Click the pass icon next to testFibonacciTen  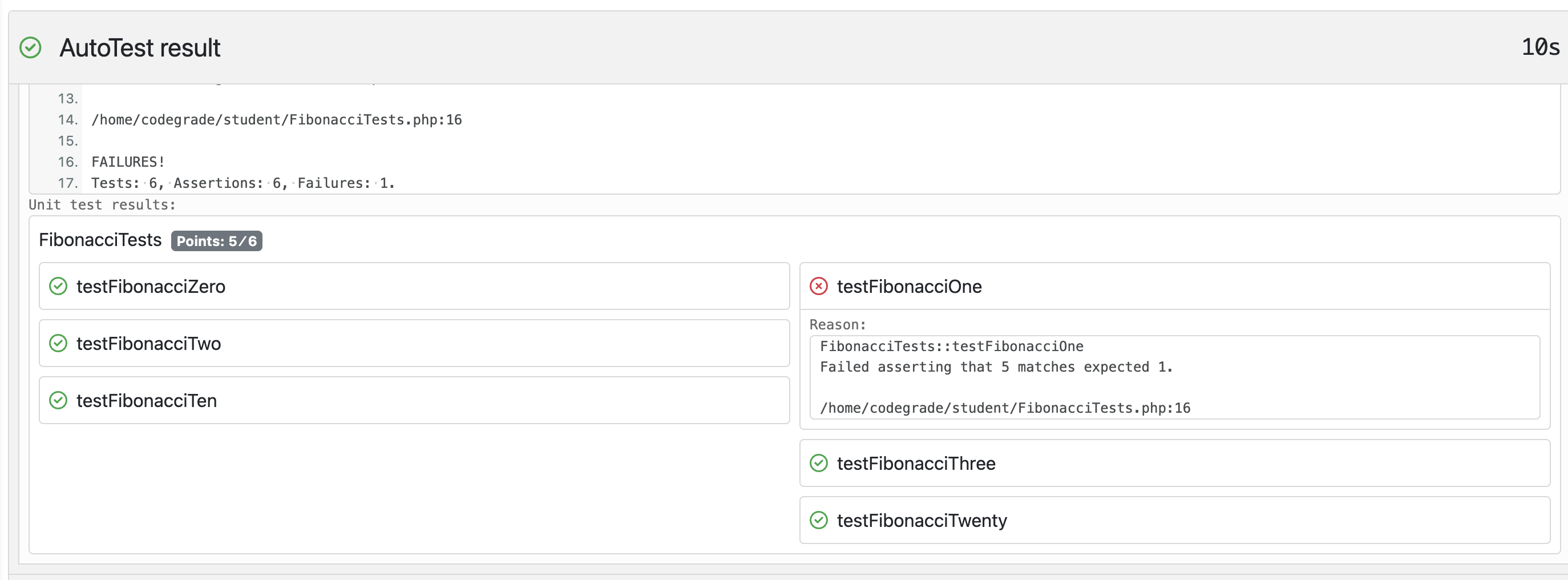(58, 401)
